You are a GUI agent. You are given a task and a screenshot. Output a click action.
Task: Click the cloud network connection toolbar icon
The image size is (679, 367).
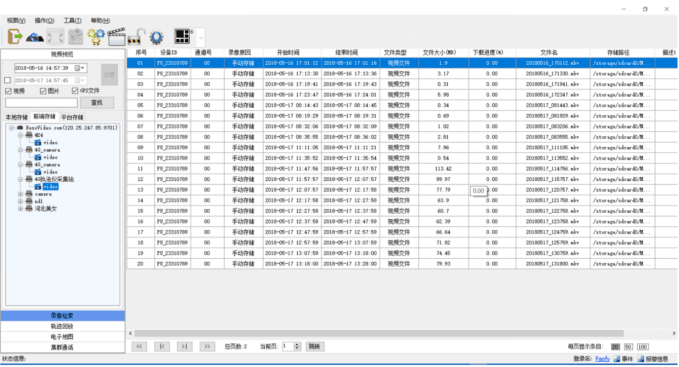tap(35, 38)
